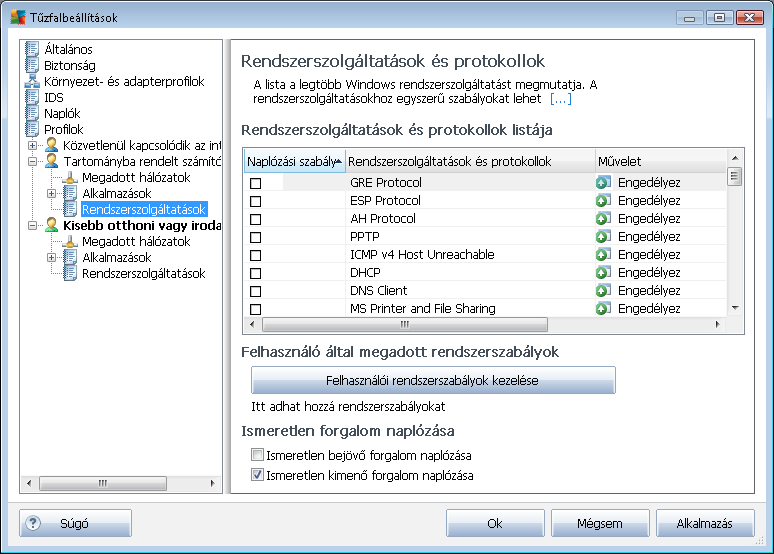The image size is (774, 554).
Task: Collapse the Kisebb otthoni vagy iroda node
Action: 32,226
